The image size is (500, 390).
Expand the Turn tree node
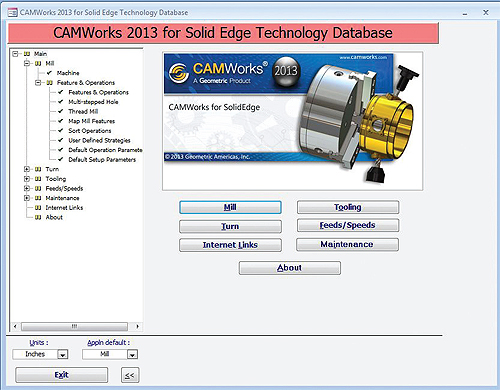pyautogui.click(x=27, y=169)
